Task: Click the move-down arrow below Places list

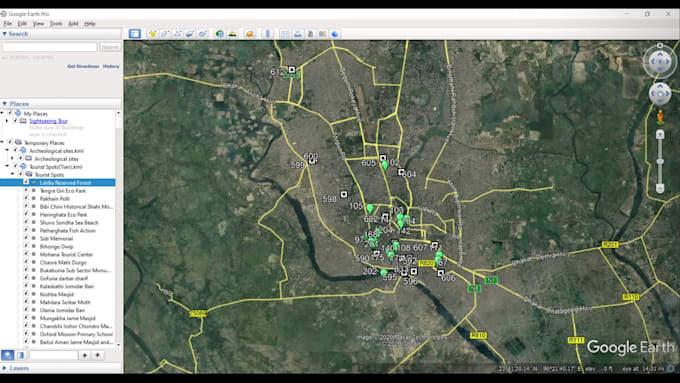Action: [98, 355]
